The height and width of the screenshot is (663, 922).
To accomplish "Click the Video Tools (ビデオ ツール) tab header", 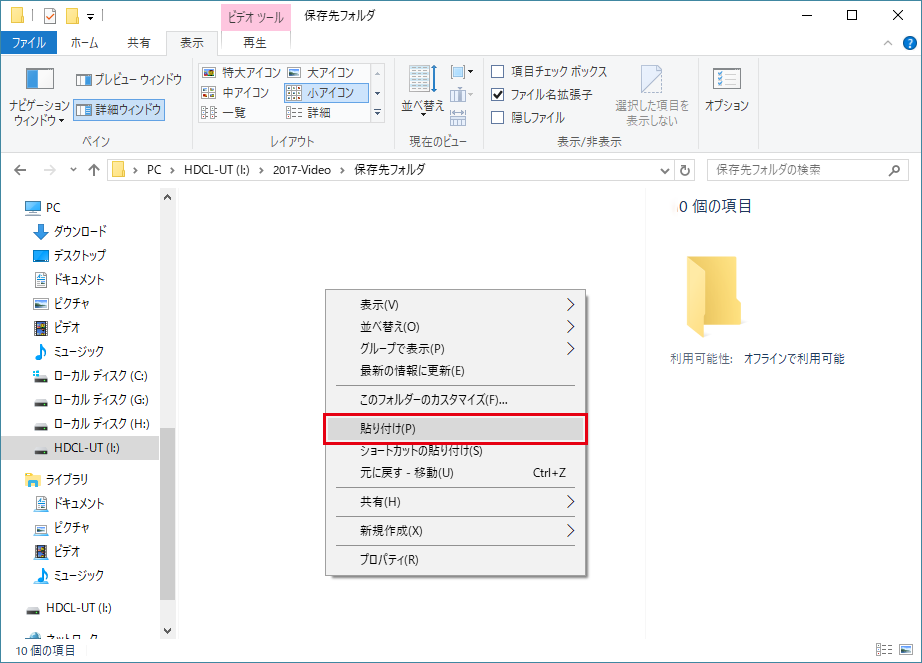I will 255,18.
